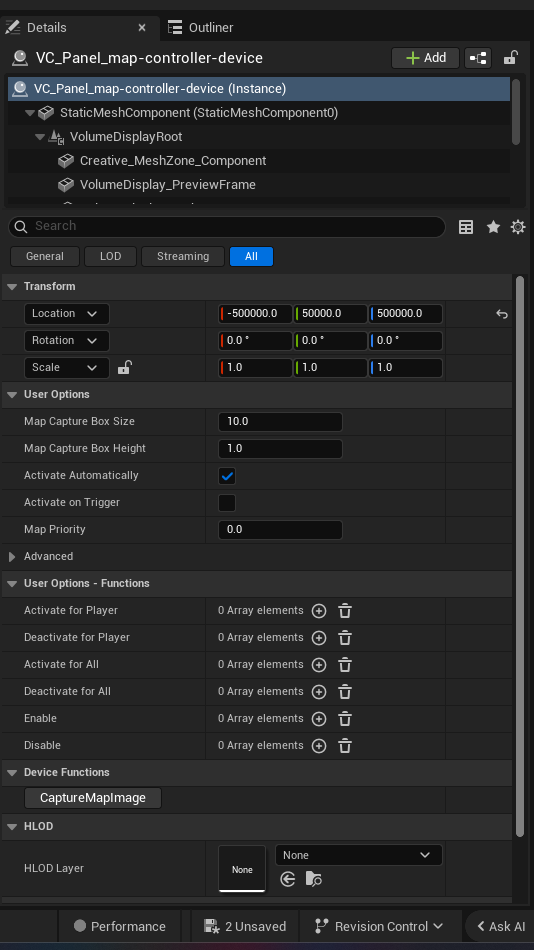Filter by the Streaming category
The height and width of the screenshot is (950, 534).
[182, 256]
